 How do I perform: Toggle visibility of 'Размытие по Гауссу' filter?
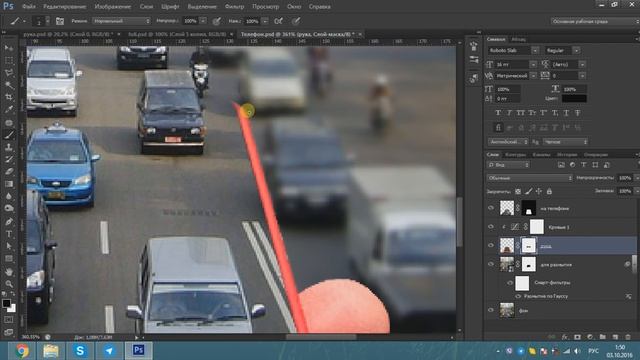(x=518, y=296)
